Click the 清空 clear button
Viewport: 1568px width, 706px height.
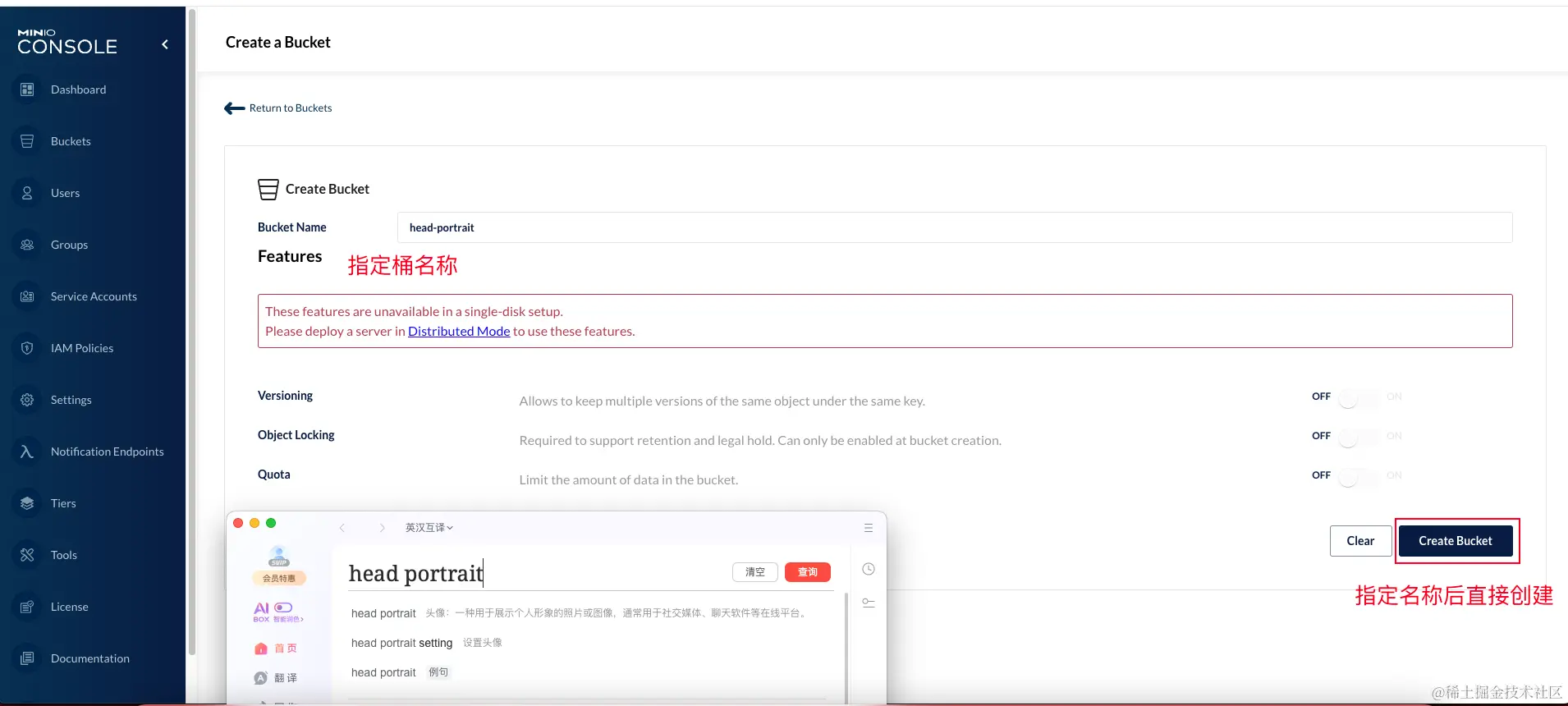pos(755,572)
